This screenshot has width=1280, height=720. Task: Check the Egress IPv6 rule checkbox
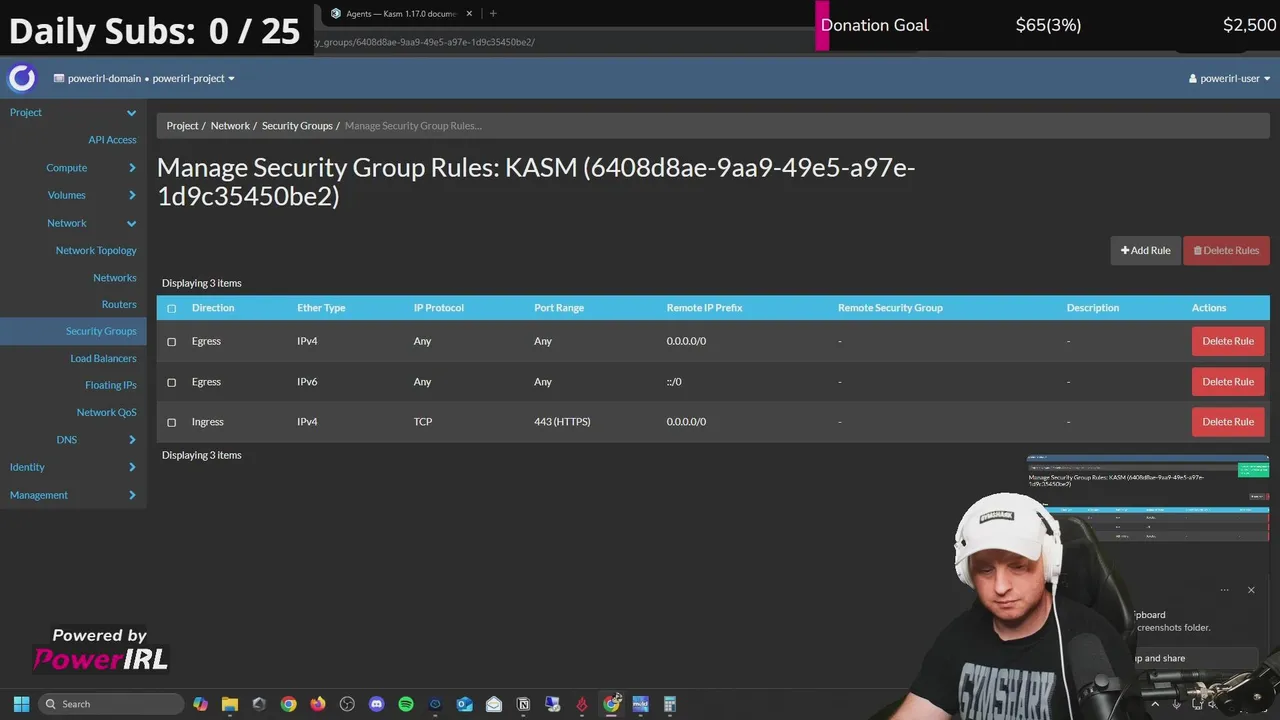click(x=171, y=382)
